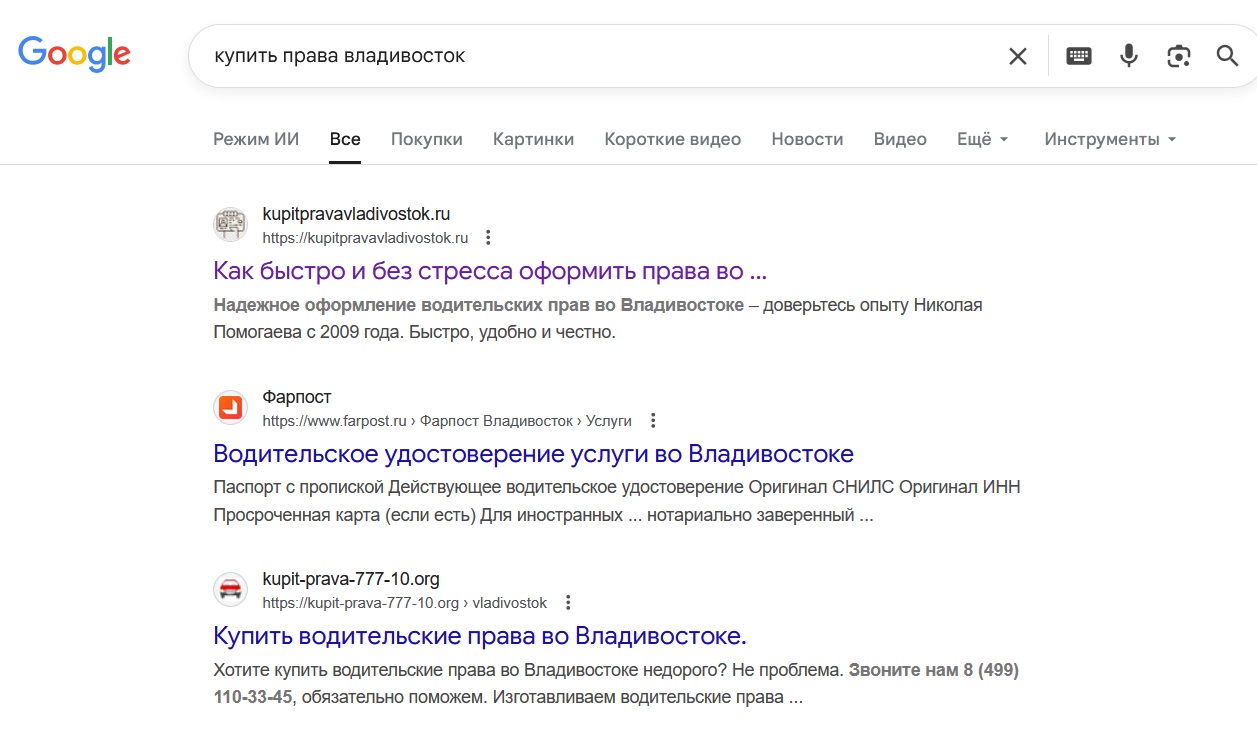Open the on-screen keyboard input tool
This screenshot has width=1257, height=735.
click(x=1078, y=56)
